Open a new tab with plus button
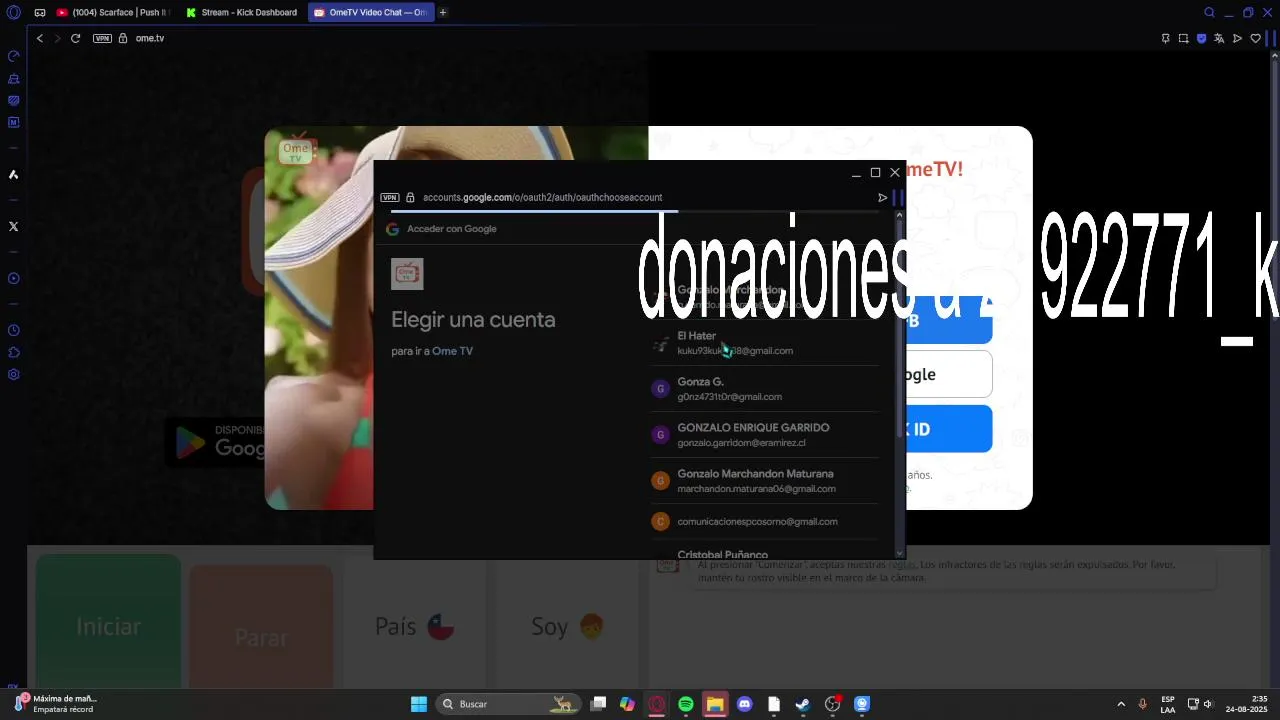Image resolution: width=1280 pixels, height=720 pixels. tap(443, 13)
